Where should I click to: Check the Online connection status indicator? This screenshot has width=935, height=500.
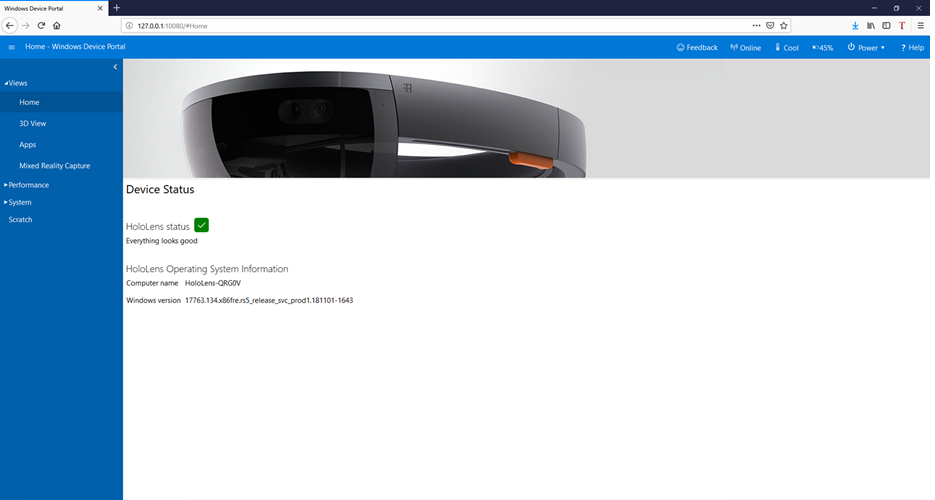745,48
